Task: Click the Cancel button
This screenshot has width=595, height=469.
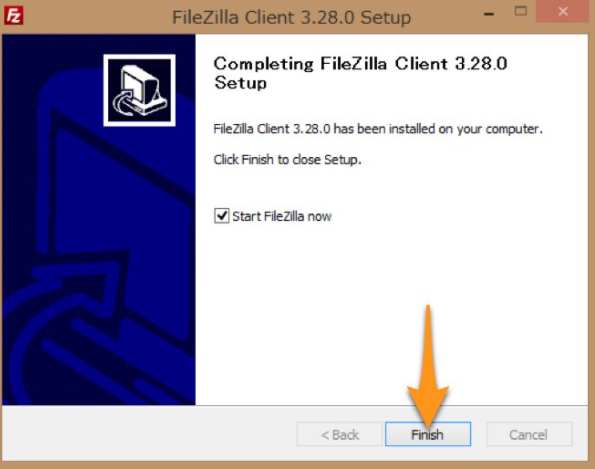Action: [529, 434]
